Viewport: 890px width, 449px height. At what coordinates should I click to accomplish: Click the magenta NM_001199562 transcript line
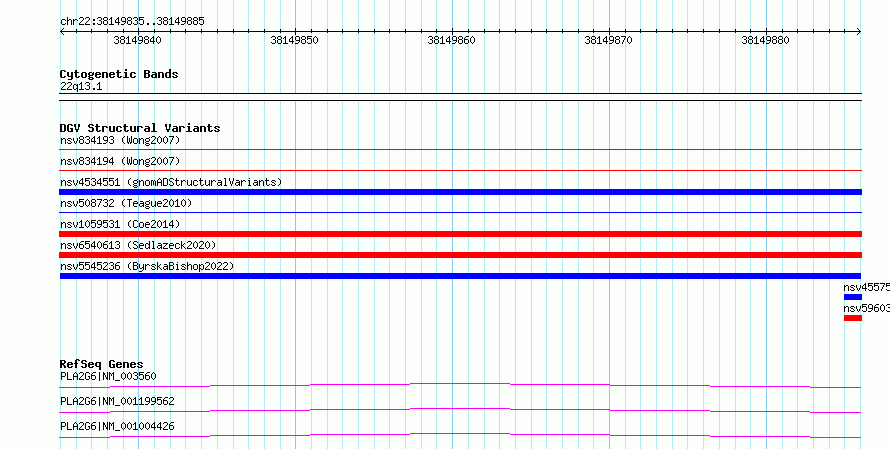(x=460, y=410)
